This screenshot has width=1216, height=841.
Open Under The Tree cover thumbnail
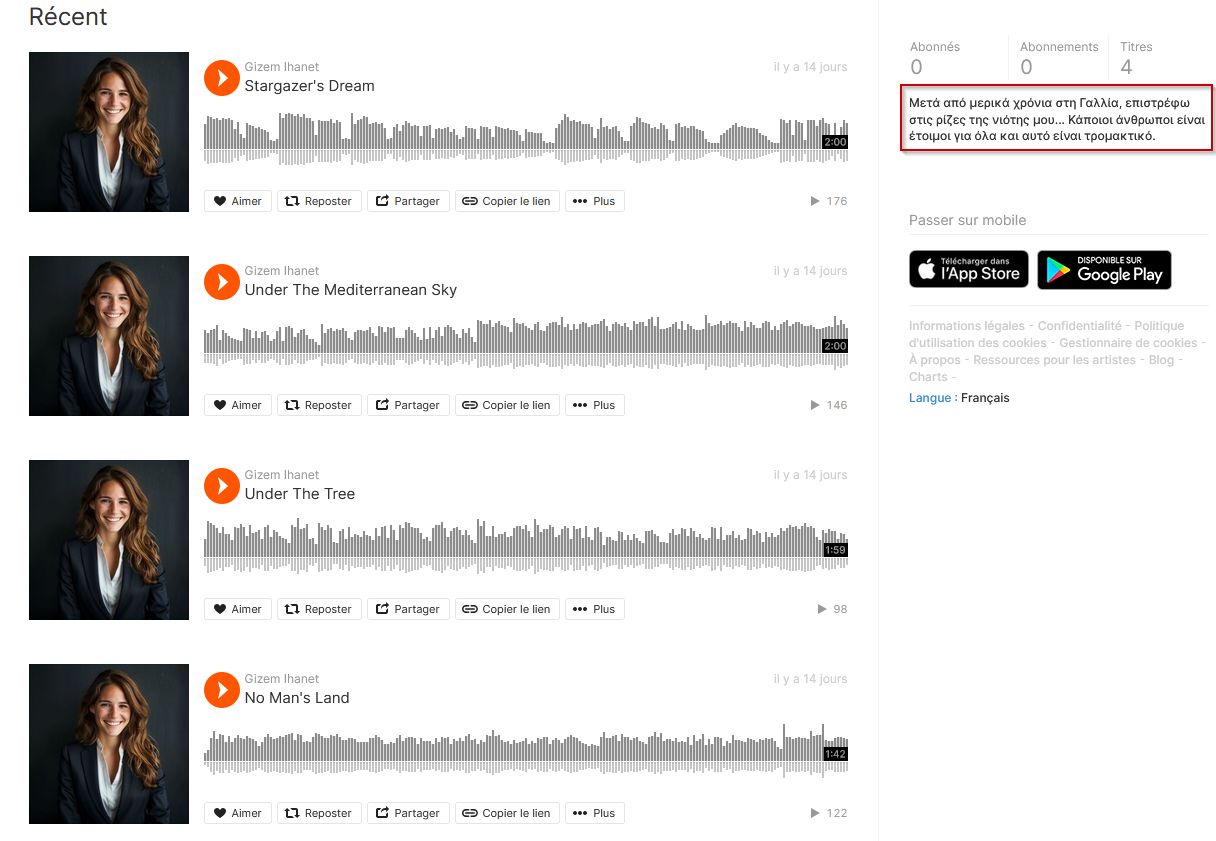pyautogui.click(x=109, y=540)
